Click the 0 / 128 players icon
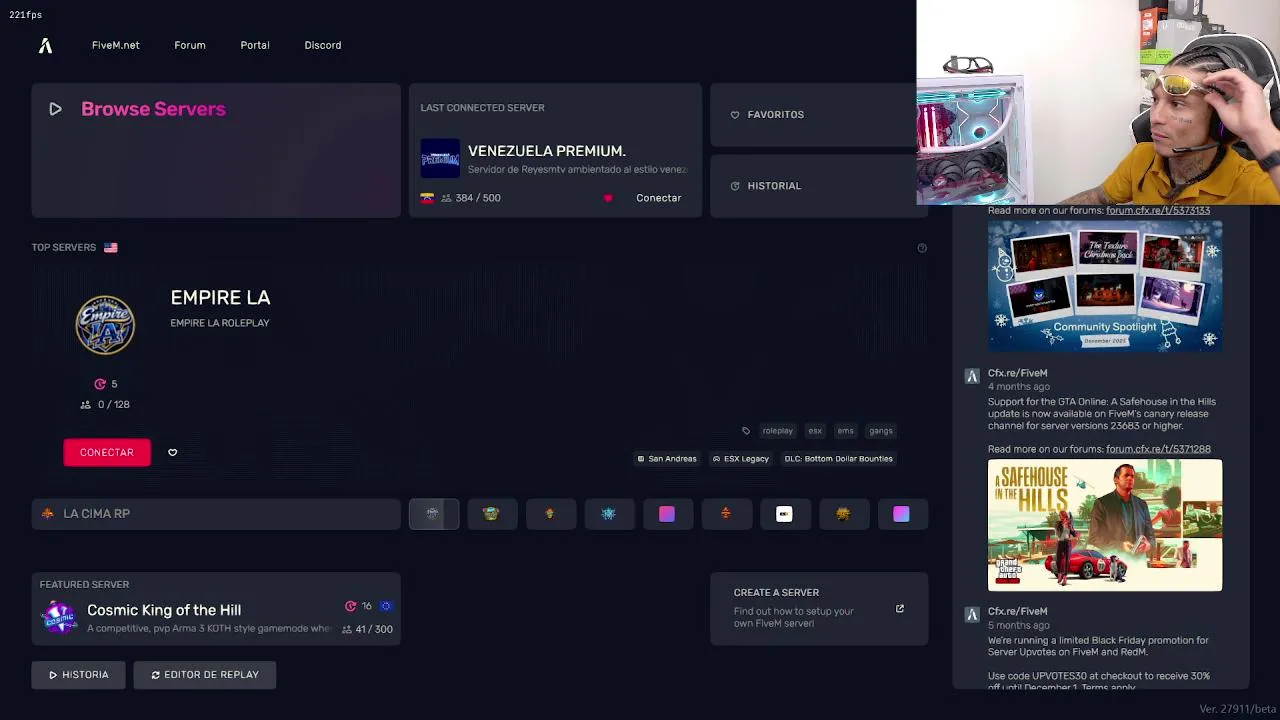Image resolution: width=1280 pixels, height=720 pixels. coord(86,405)
